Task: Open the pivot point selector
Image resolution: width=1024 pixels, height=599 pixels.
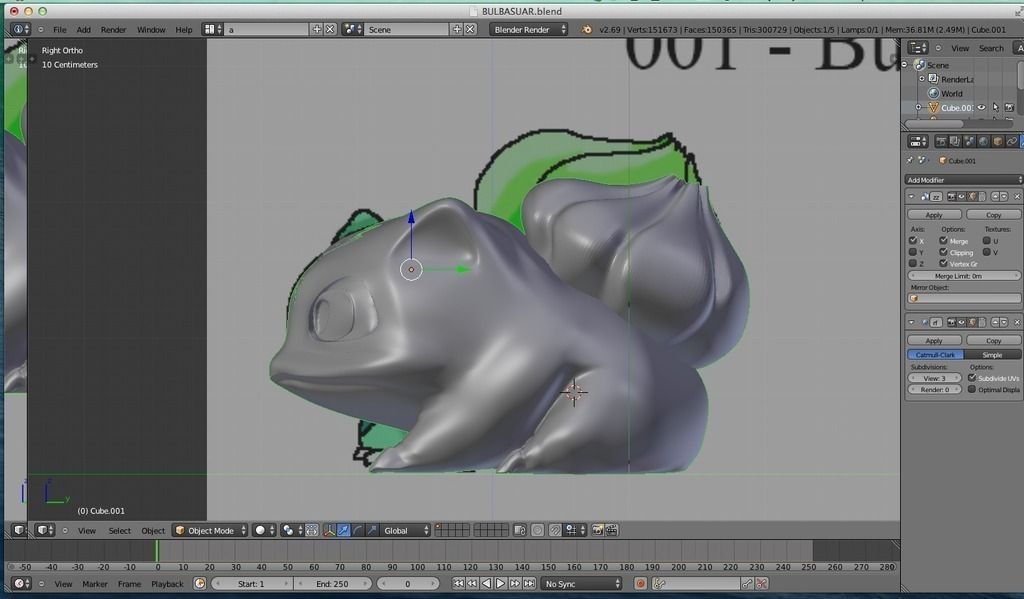Action: pos(291,530)
